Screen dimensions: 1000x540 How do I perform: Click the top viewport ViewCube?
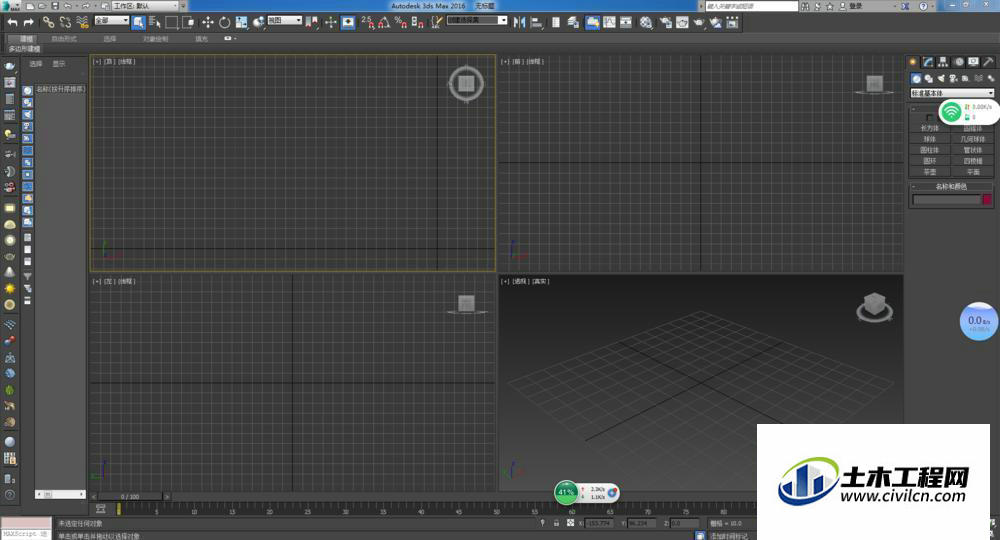pos(466,84)
